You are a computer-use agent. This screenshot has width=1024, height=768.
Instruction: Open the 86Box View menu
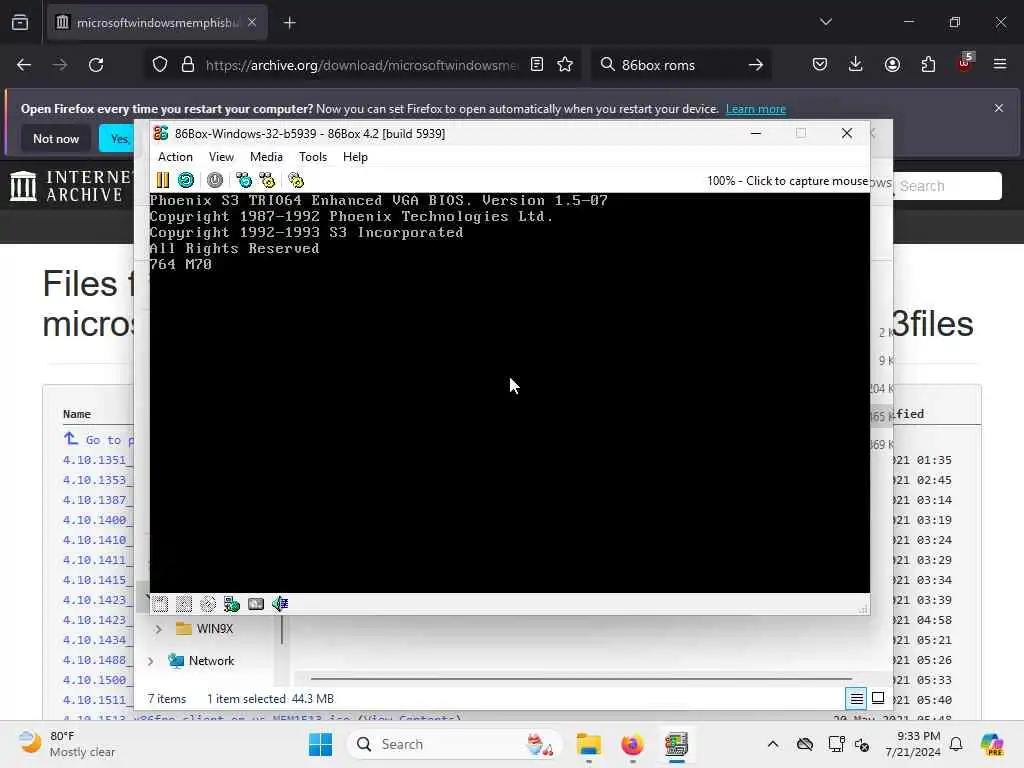pos(221,157)
